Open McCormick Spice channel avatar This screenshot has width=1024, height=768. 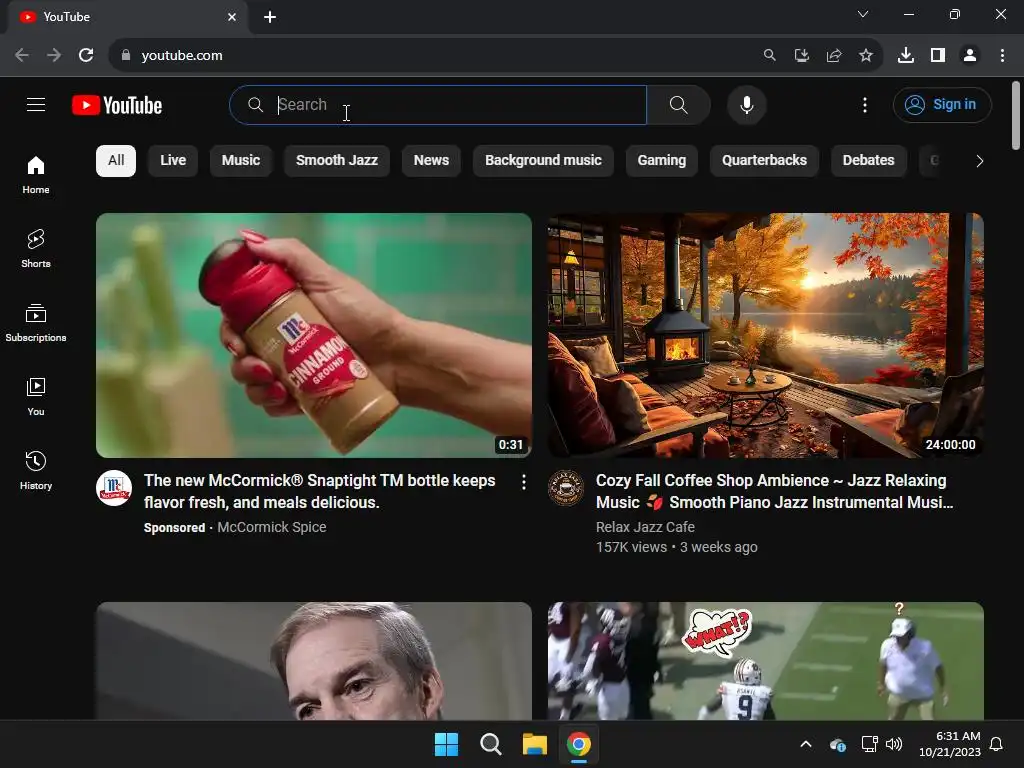coord(114,488)
